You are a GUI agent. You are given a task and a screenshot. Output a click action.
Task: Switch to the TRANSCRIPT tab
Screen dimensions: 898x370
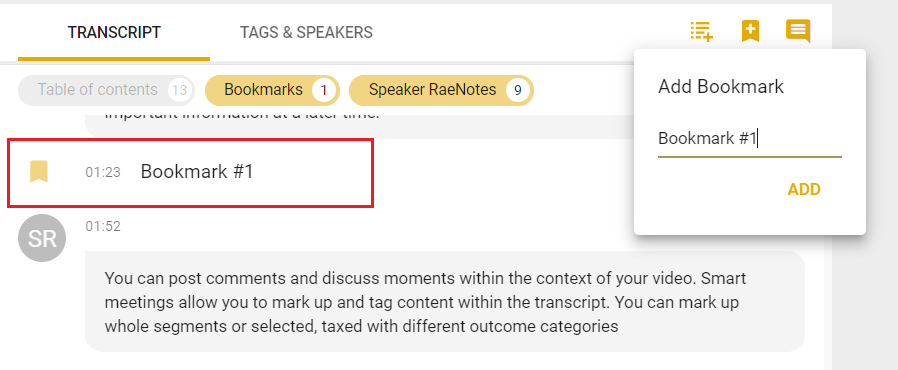click(114, 33)
